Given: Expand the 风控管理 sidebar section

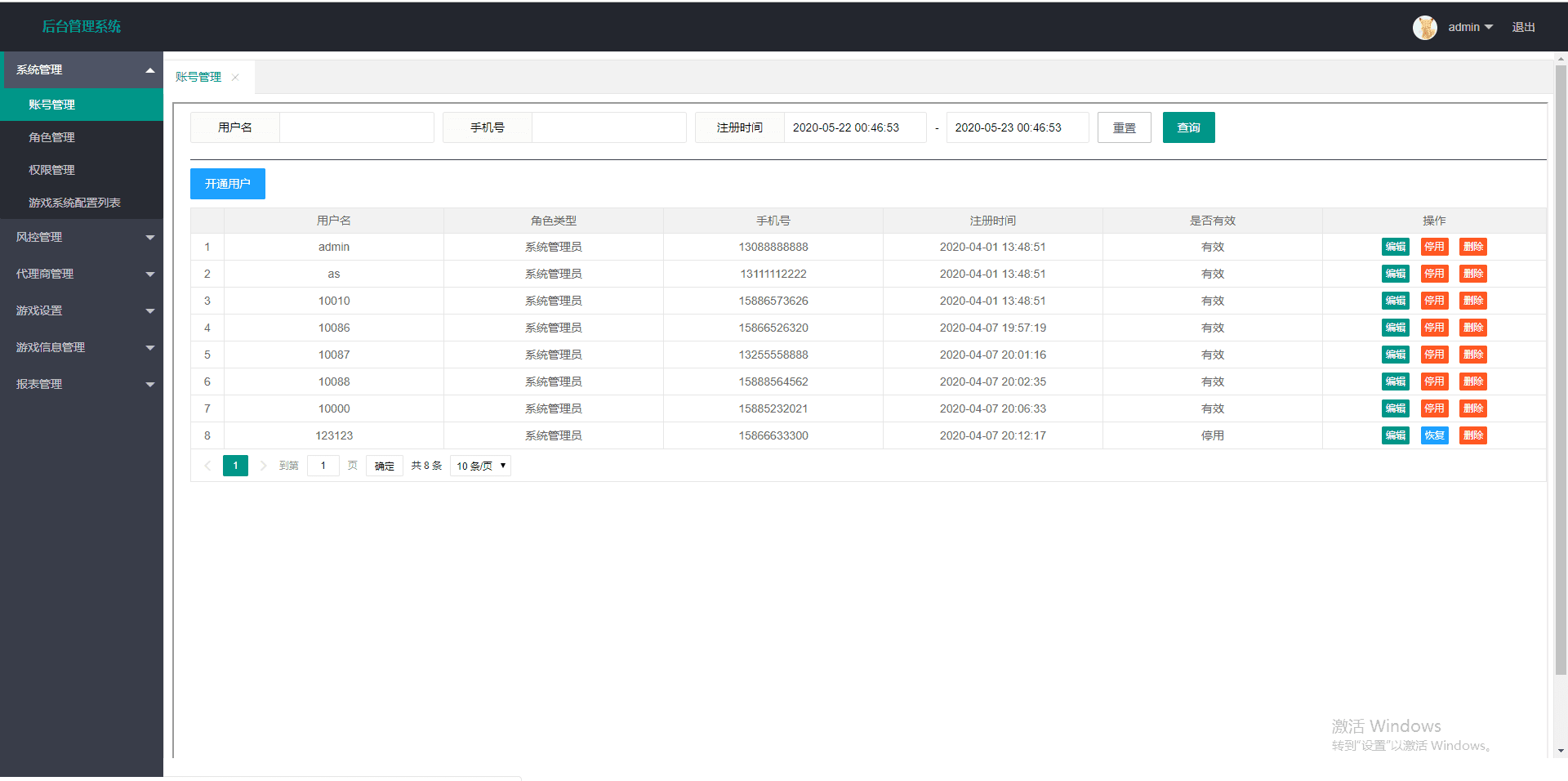Looking at the screenshot, I should tap(82, 237).
